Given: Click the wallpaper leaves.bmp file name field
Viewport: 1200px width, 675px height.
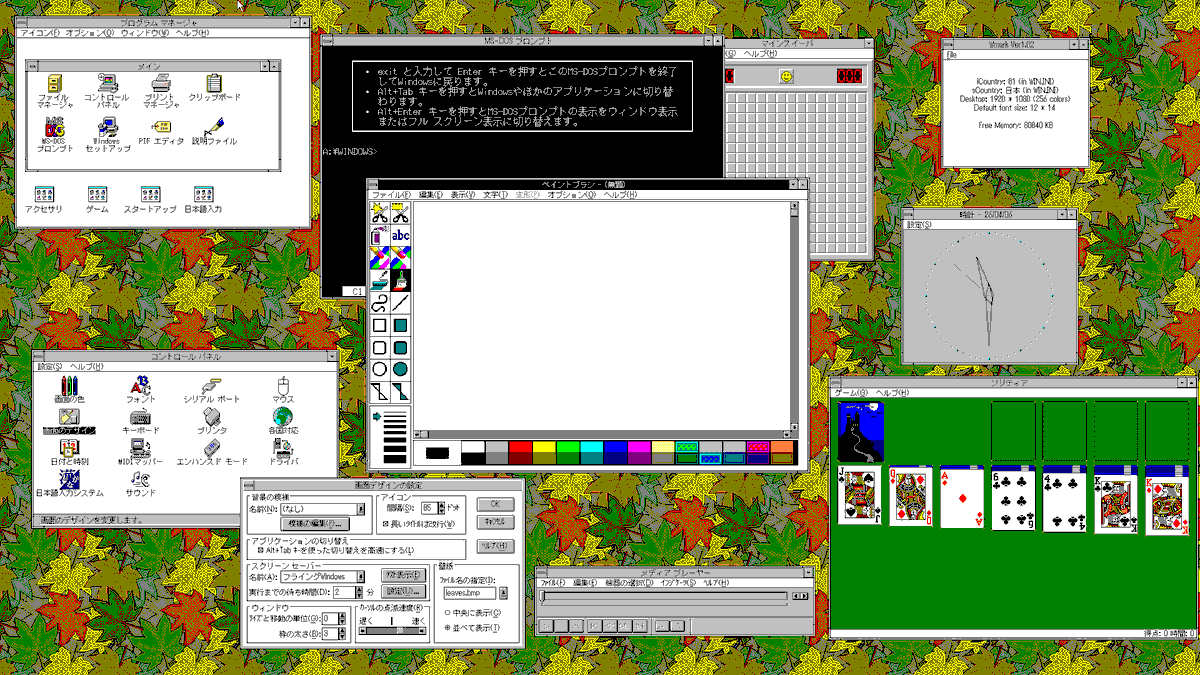Looking at the screenshot, I should [469, 593].
